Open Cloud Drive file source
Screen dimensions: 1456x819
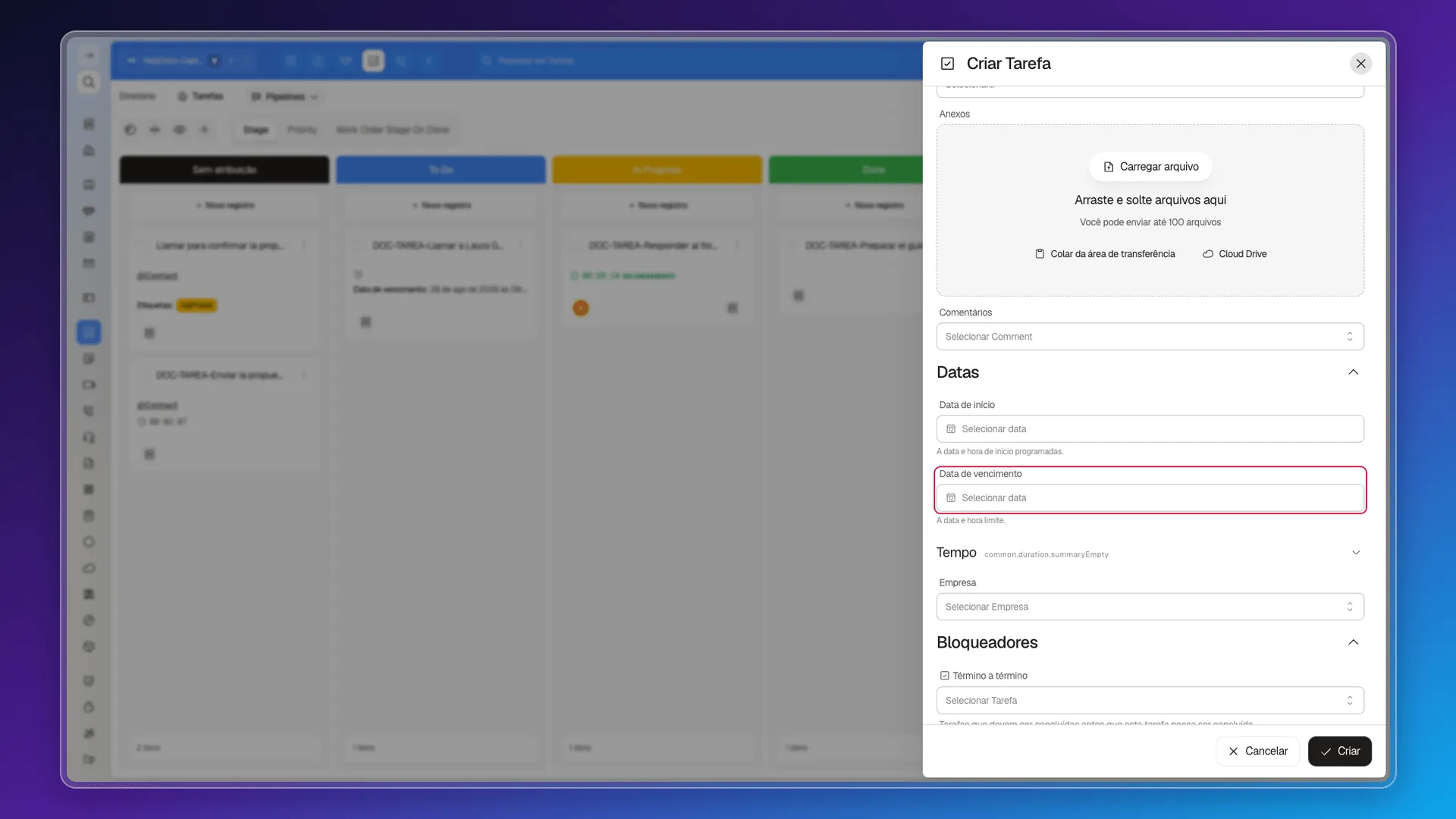click(1235, 254)
